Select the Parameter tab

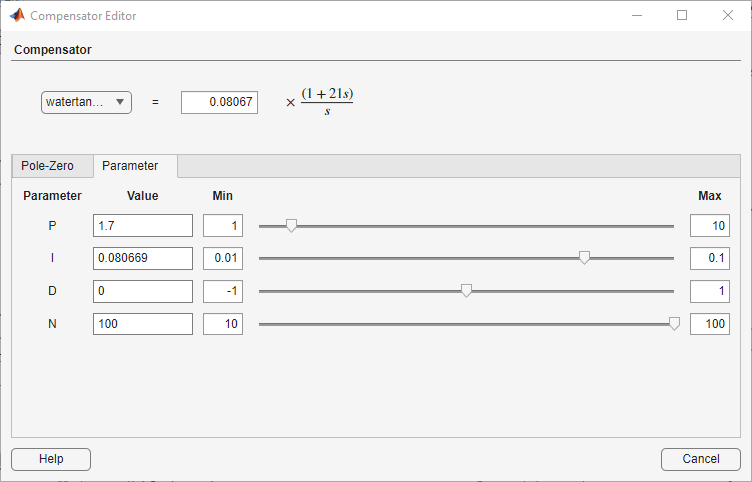pyautogui.click(x=130, y=166)
